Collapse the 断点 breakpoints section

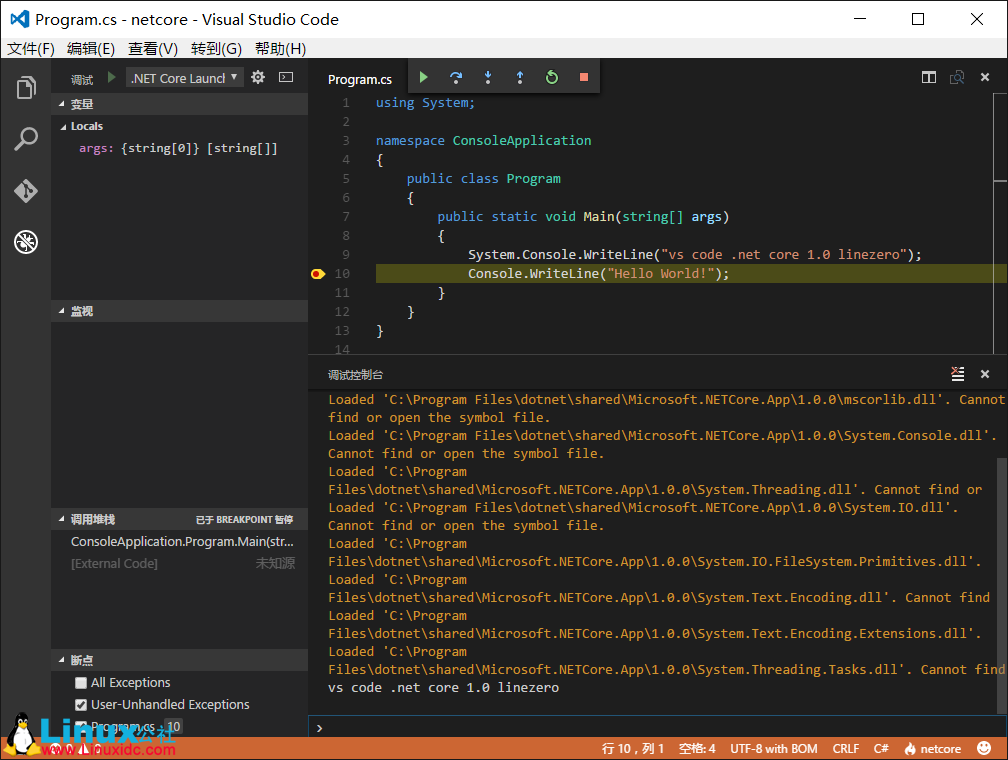point(179,660)
